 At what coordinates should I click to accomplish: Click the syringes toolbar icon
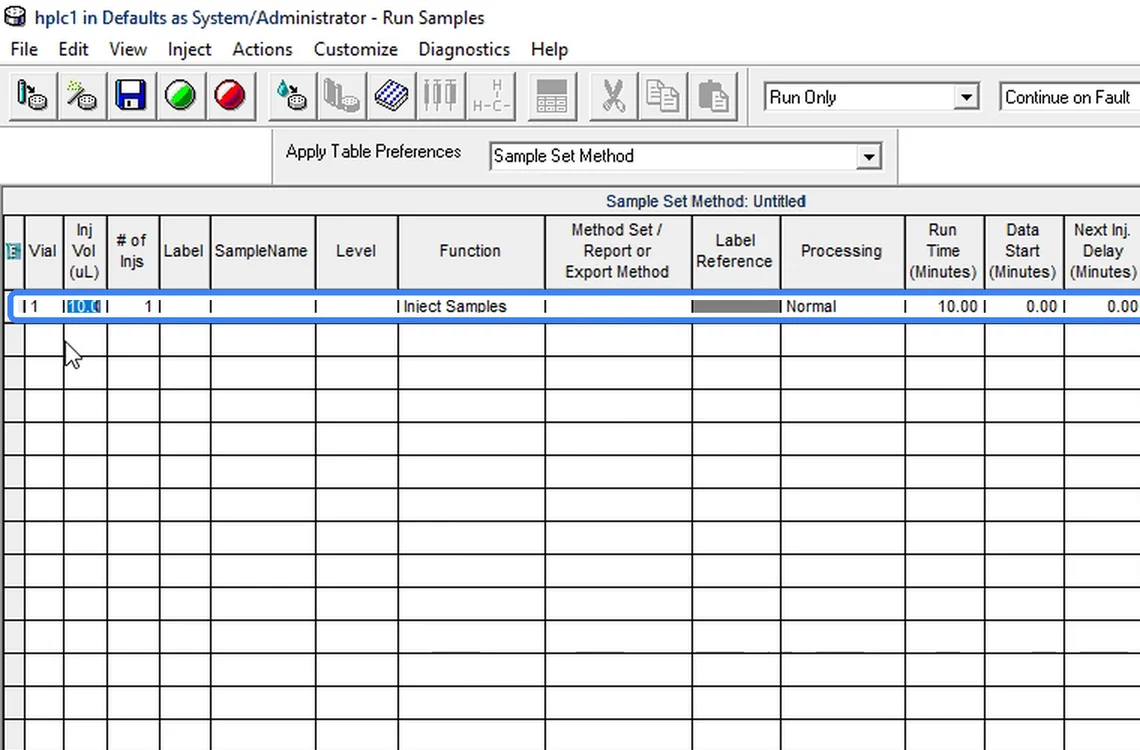(440, 96)
